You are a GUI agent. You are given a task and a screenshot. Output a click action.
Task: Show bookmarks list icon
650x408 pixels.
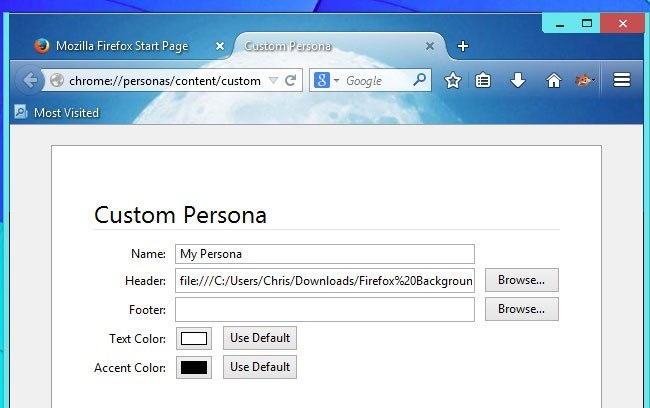tap(483, 80)
